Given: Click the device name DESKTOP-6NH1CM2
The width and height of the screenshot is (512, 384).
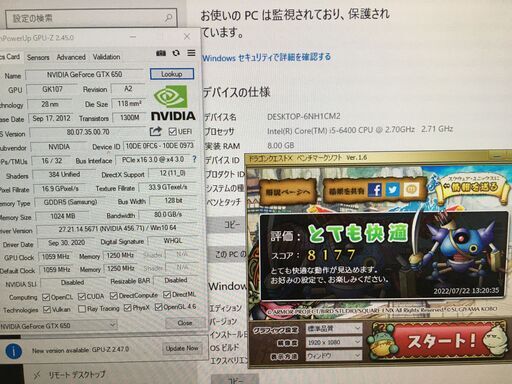Looking at the screenshot, I should point(304,116).
